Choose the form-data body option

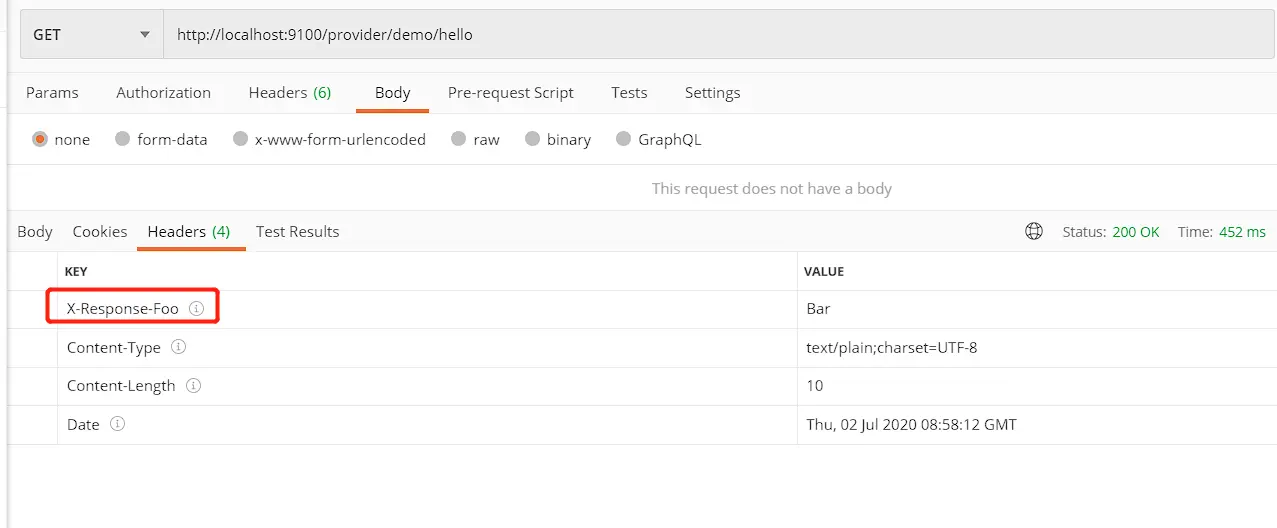(x=122, y=139)
